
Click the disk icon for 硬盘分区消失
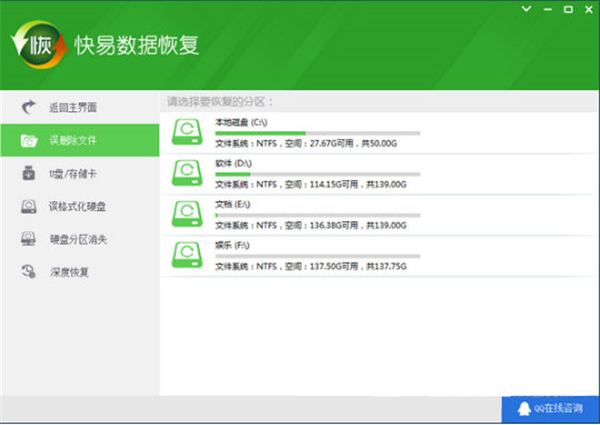(30, 239)
